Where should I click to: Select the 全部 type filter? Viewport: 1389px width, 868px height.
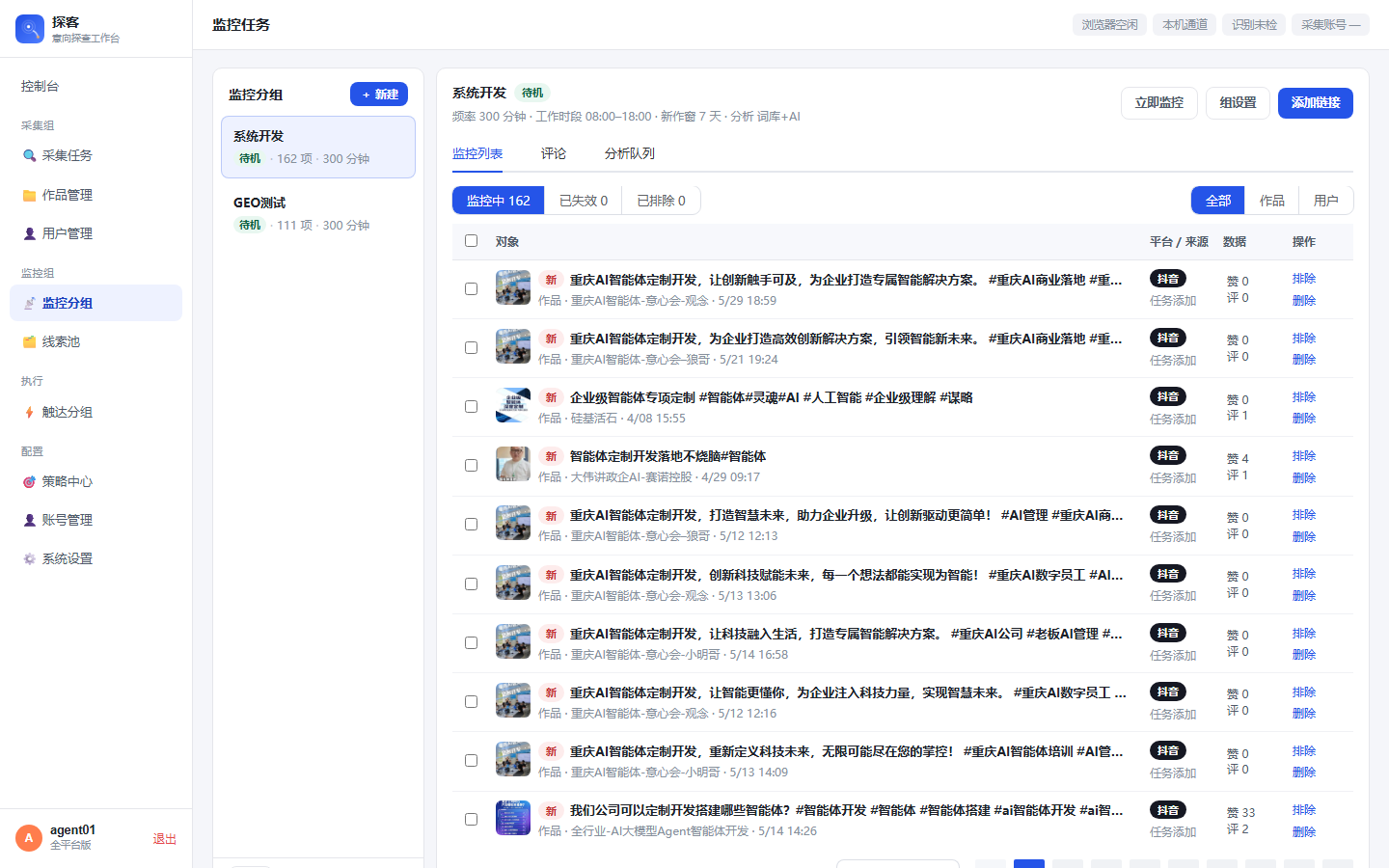[x=1218, y=201]
